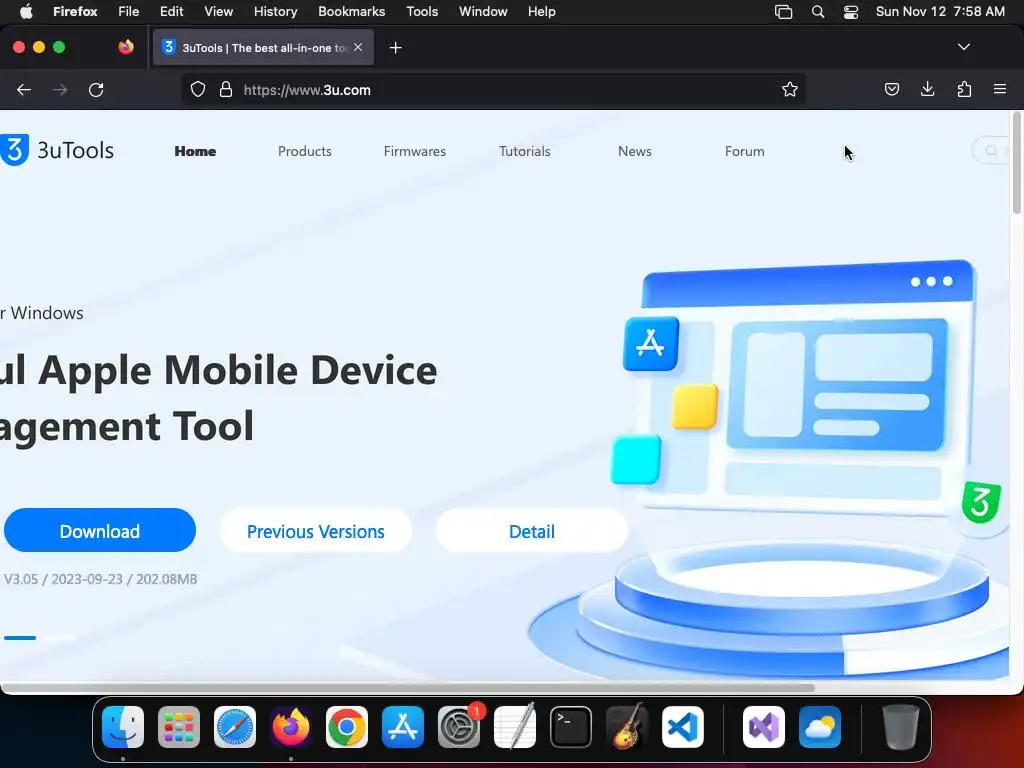The width and height of the screenshot is (1024, 768).
Task: Open Finder from the Dock
Action: click(x=123, y=726)
